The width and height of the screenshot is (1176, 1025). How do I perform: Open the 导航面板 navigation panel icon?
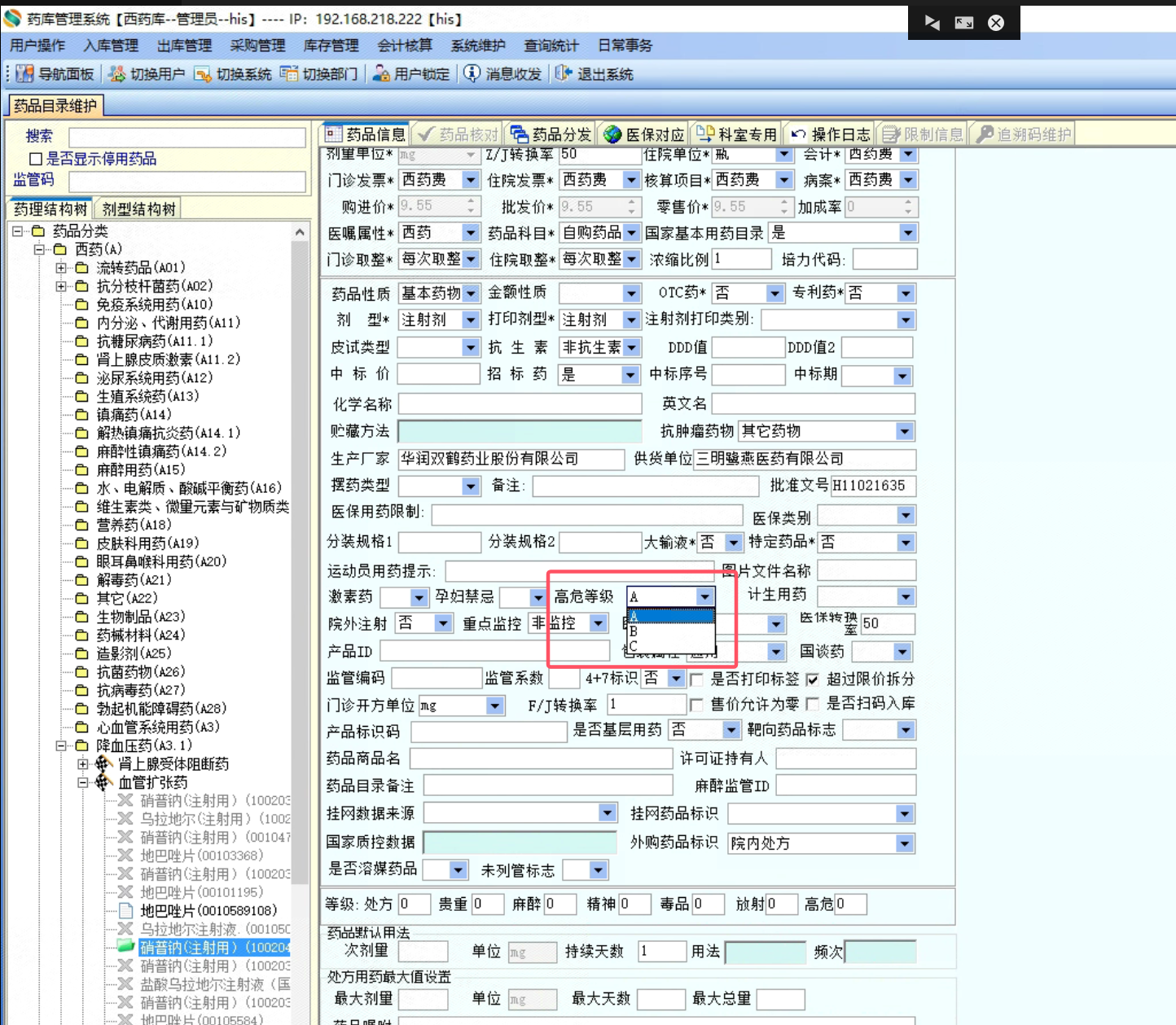(x=24, y=74)
